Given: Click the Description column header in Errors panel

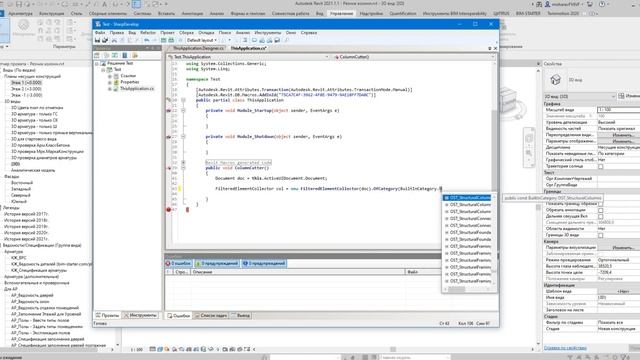Looking at the screenshot, I should 298,272.
